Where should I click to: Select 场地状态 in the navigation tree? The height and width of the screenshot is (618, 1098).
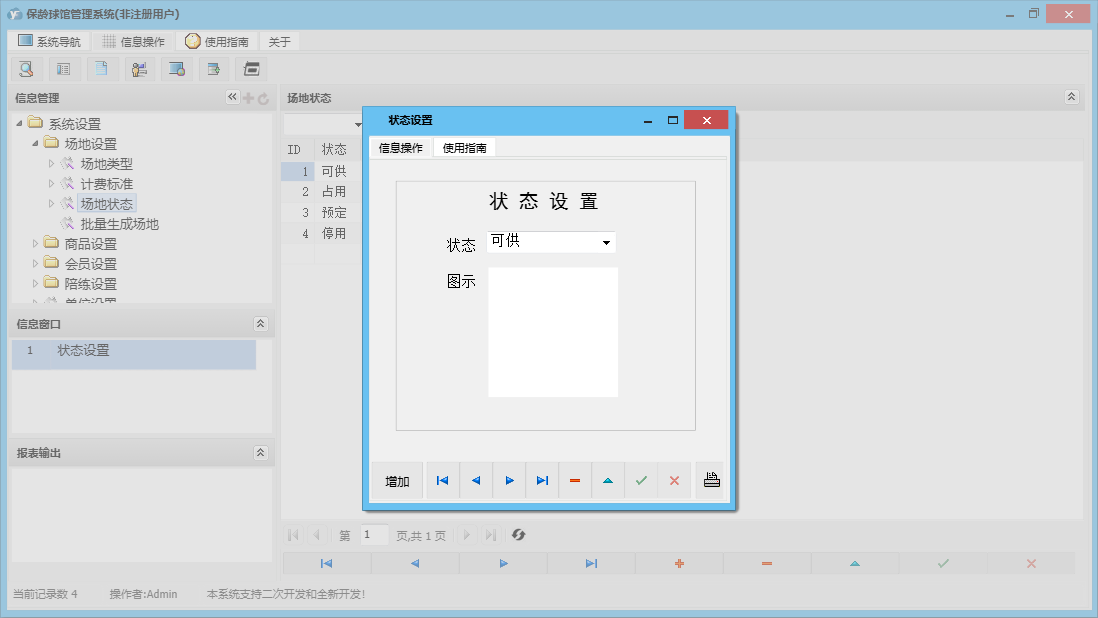tap(105, 203)
